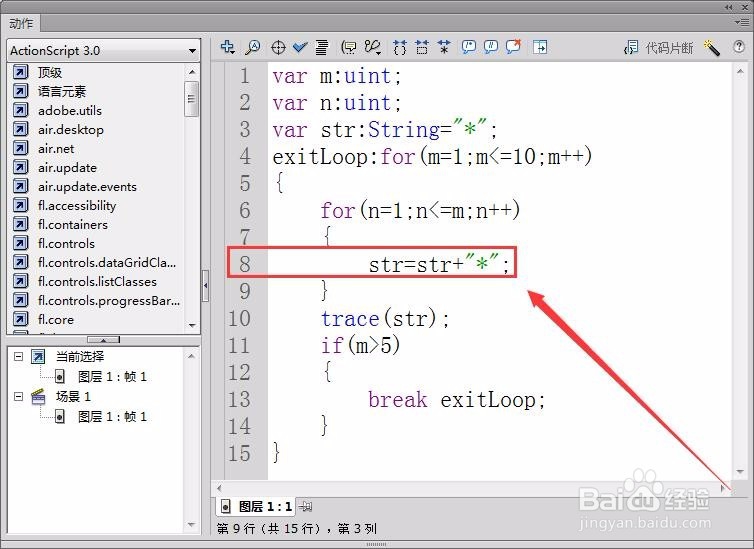
Task: Open the air.net package
Action: [x=56, y=149]
